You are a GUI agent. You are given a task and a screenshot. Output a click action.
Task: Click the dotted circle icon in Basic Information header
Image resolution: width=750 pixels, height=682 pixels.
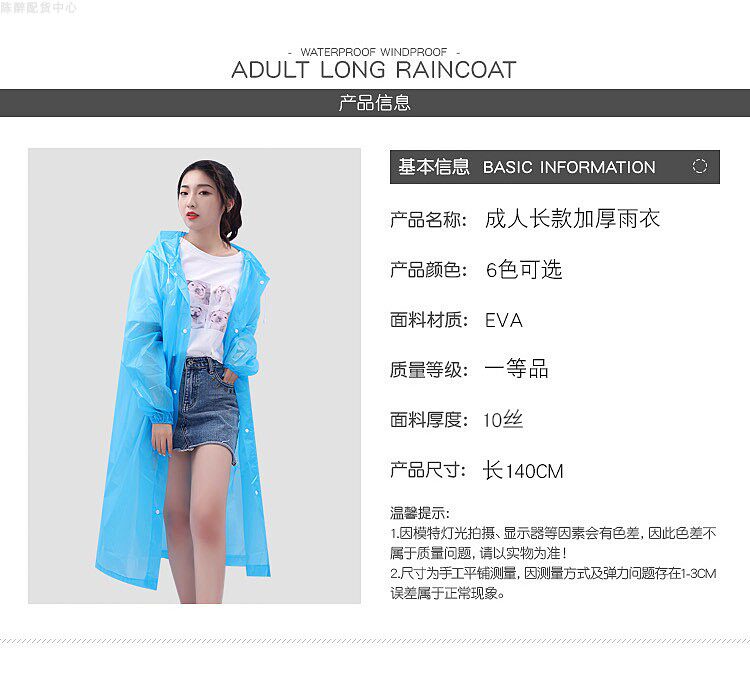click(699, 166)
